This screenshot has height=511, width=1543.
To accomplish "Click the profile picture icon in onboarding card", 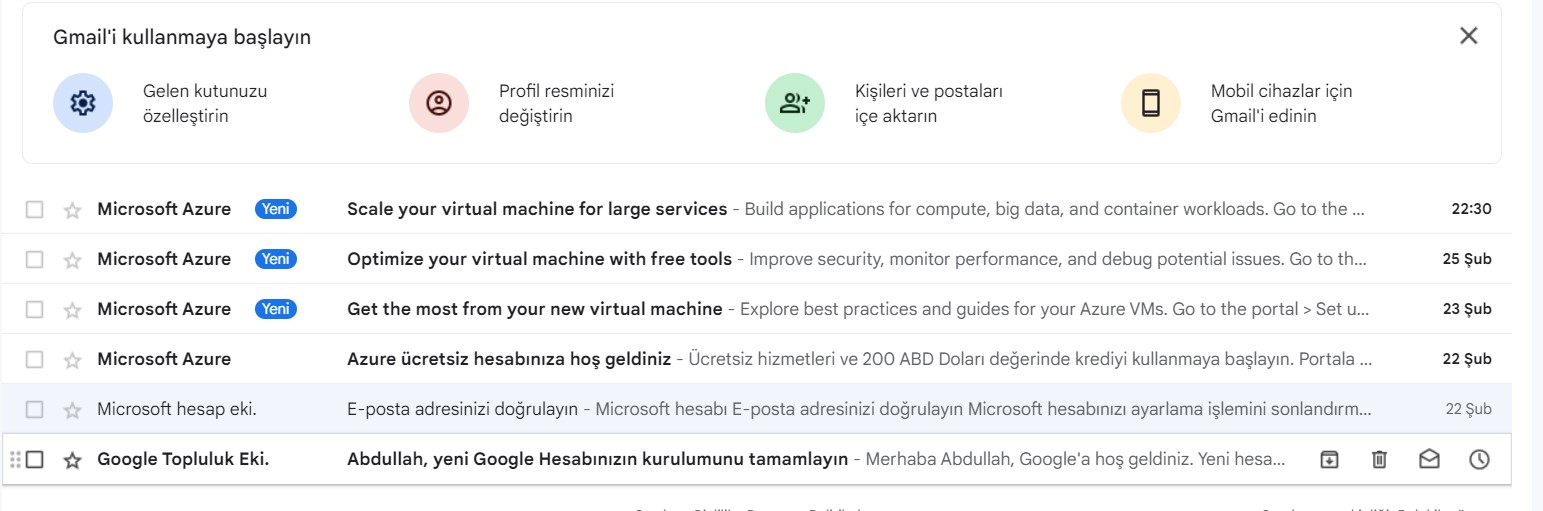I will click(x=439, y=103).
